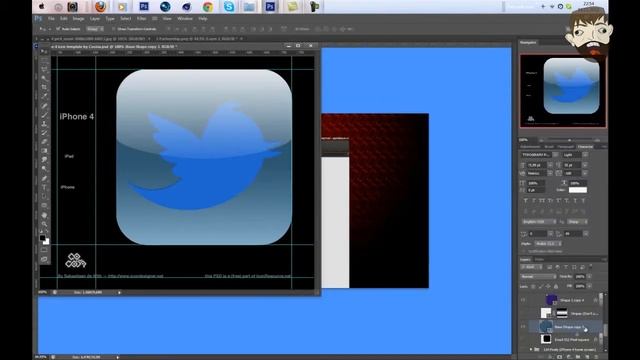Open Skype from the dock
Image resolution: width=640 pixels, height=360 pixels.
pos(229,7)
